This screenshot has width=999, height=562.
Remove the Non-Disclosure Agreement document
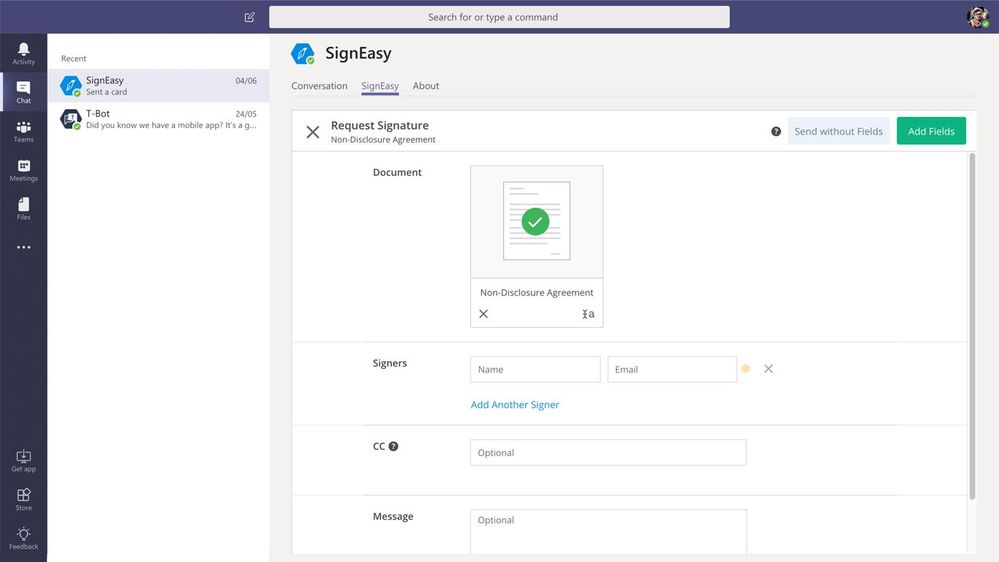click(x=484, y=313)
